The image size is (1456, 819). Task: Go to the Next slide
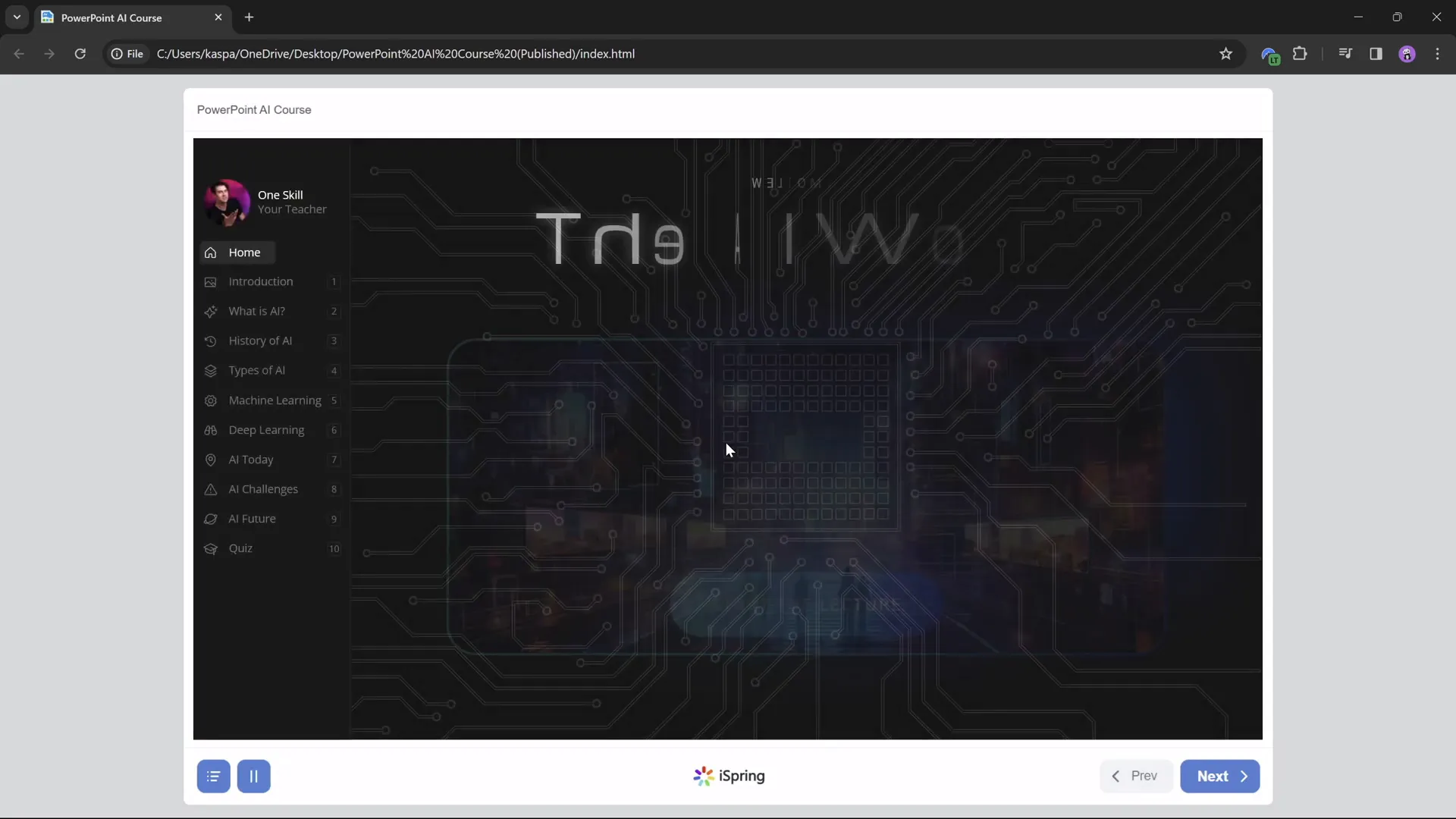[1219, 777]
